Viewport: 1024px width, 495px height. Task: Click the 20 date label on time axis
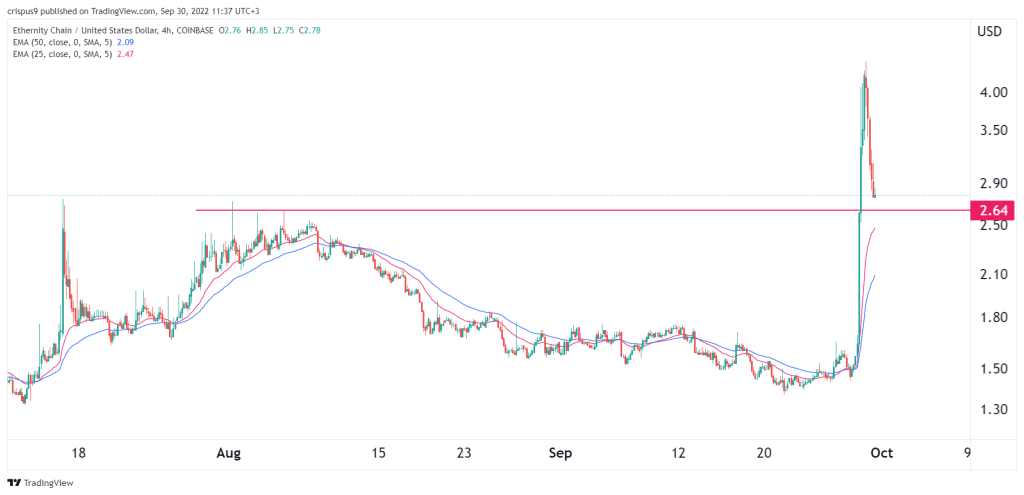tap(765, 454)
